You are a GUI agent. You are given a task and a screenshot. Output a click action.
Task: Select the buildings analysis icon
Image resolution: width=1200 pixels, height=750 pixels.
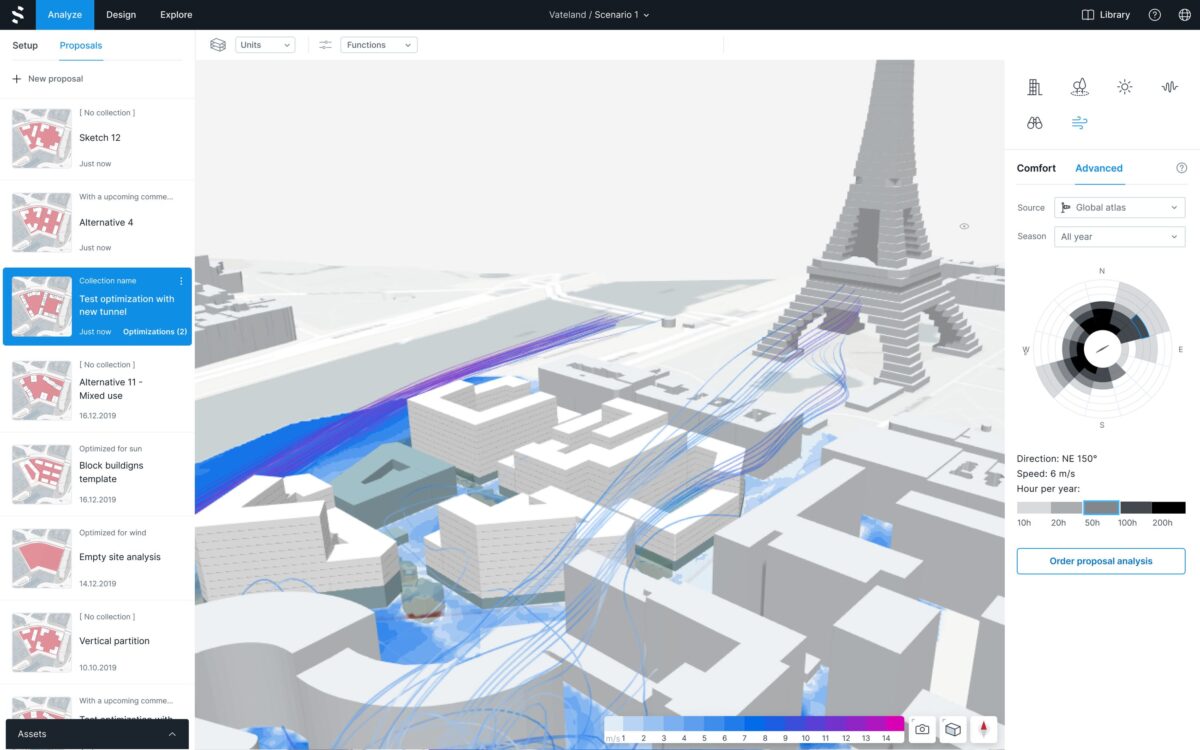[x=1034, y=87]
